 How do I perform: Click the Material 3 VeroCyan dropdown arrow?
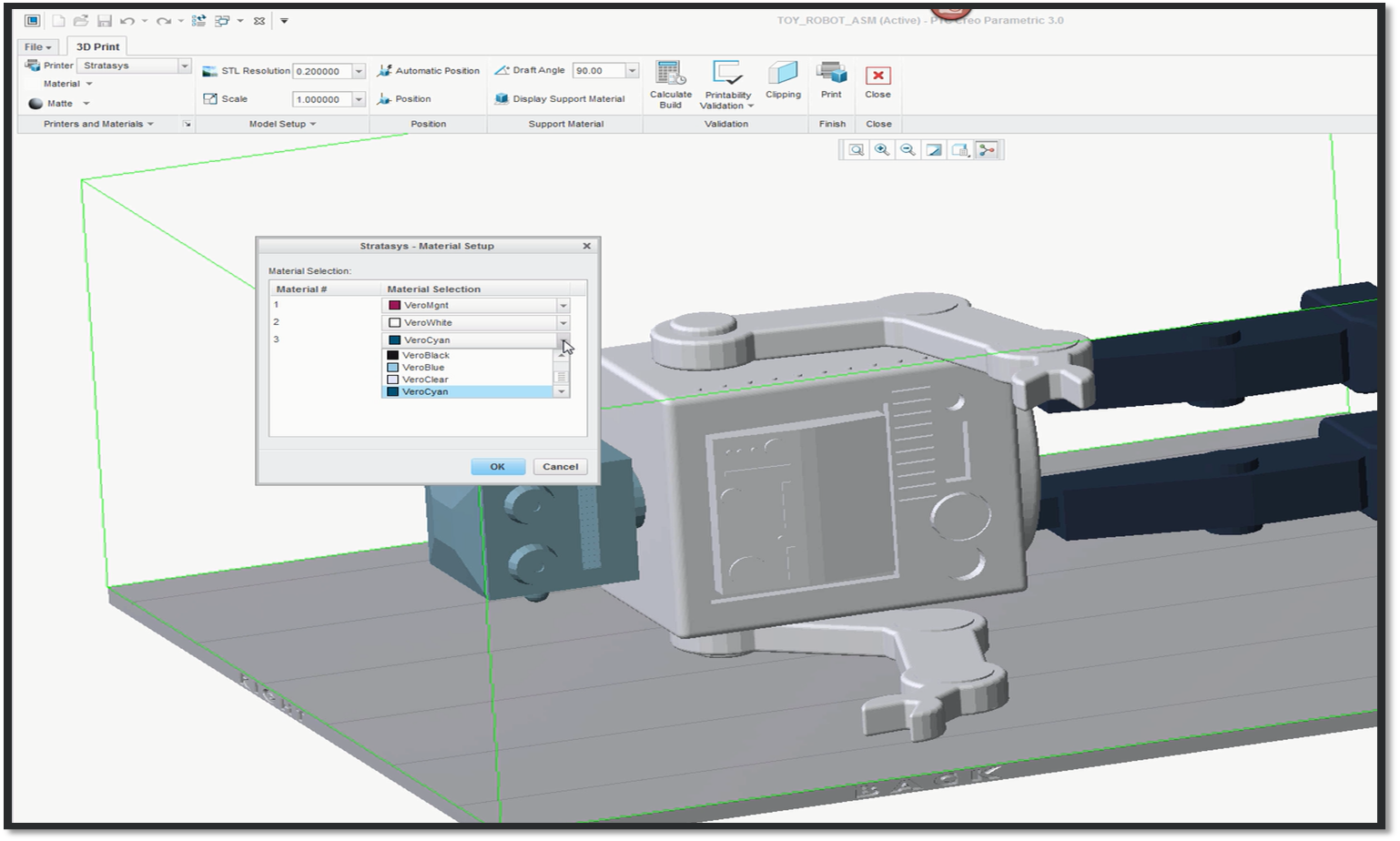click(x=563, y=340)
